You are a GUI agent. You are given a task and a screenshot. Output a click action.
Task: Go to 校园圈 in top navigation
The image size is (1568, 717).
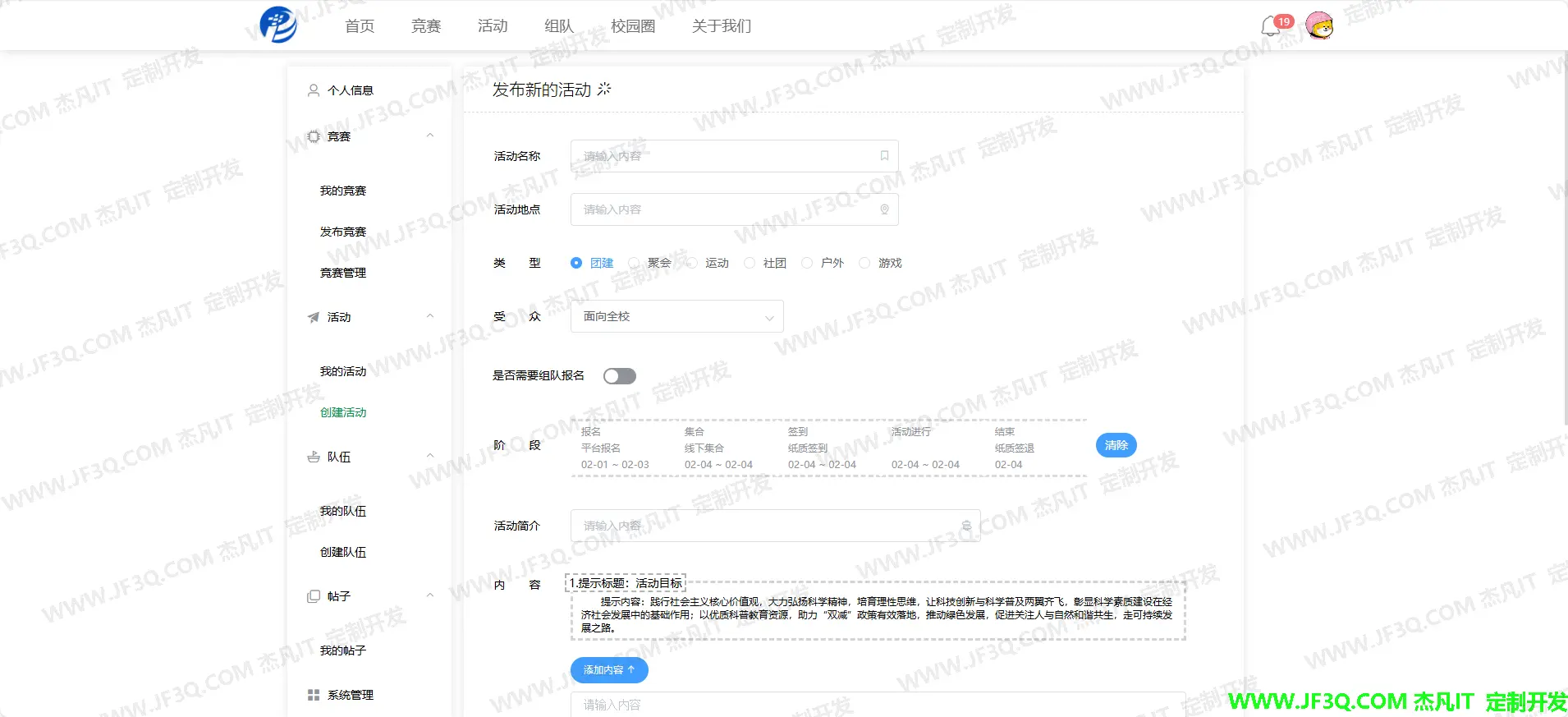(633, 26)
